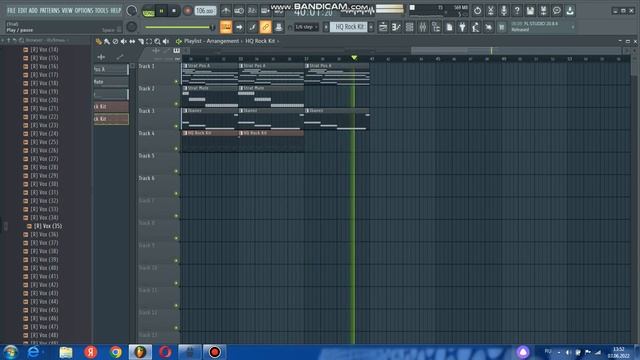
Task: Click the arrow right of HQ Rock Kit selector
Action: [371, 27]
